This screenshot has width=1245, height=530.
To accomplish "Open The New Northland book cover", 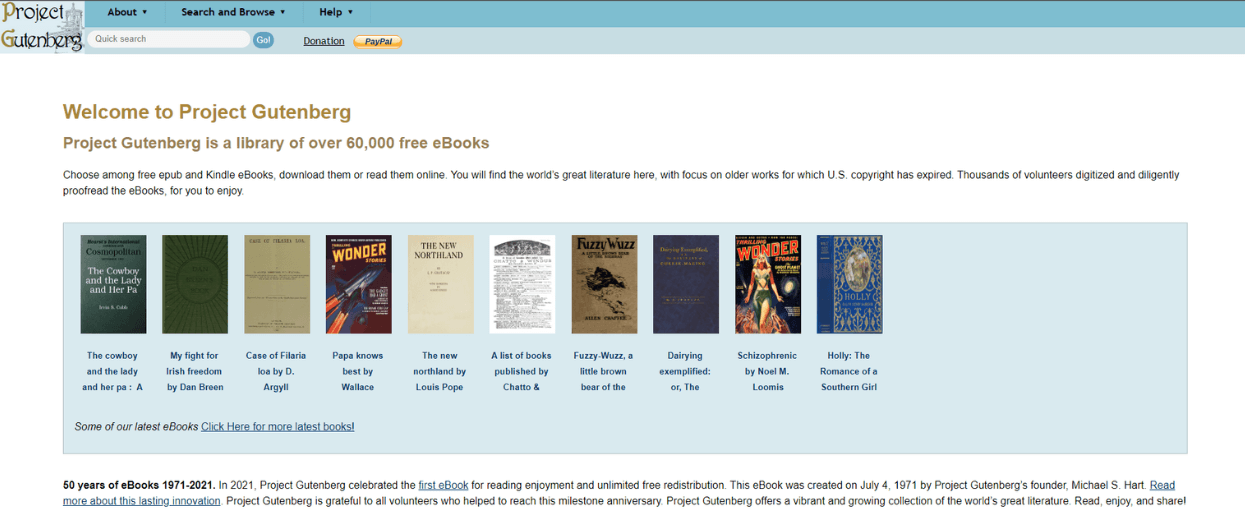I will coord(441,284).
